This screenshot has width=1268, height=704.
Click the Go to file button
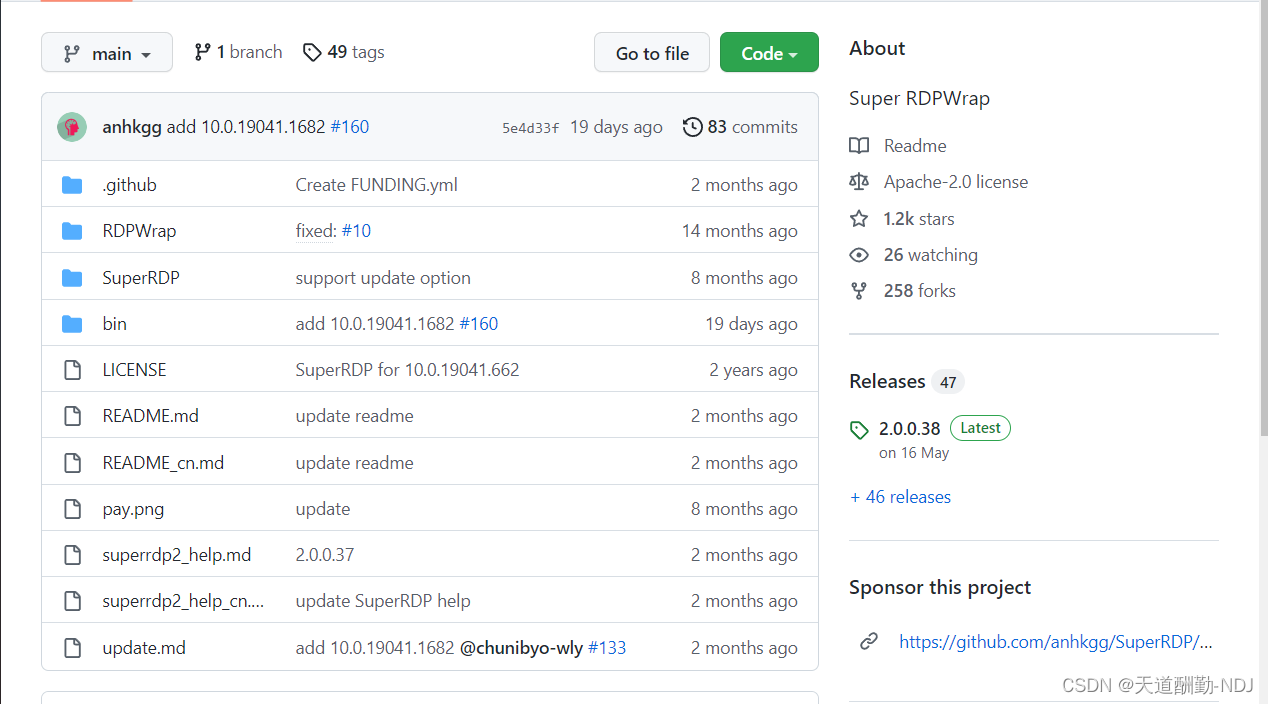click(x=652, y=53)
